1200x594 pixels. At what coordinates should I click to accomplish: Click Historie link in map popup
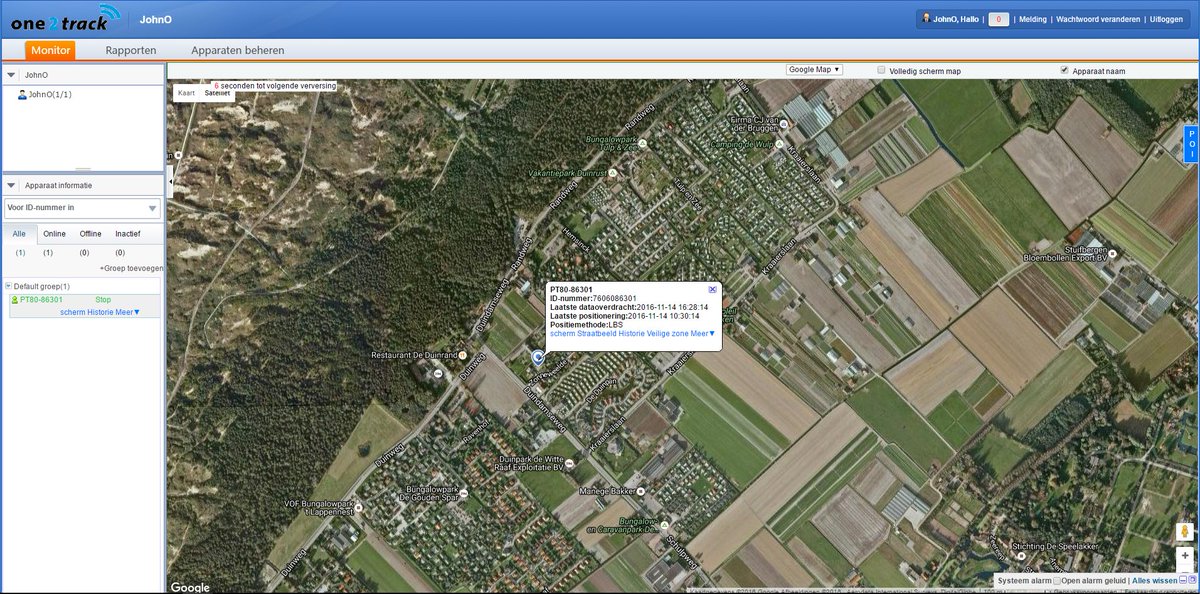(x=632, y=333)
